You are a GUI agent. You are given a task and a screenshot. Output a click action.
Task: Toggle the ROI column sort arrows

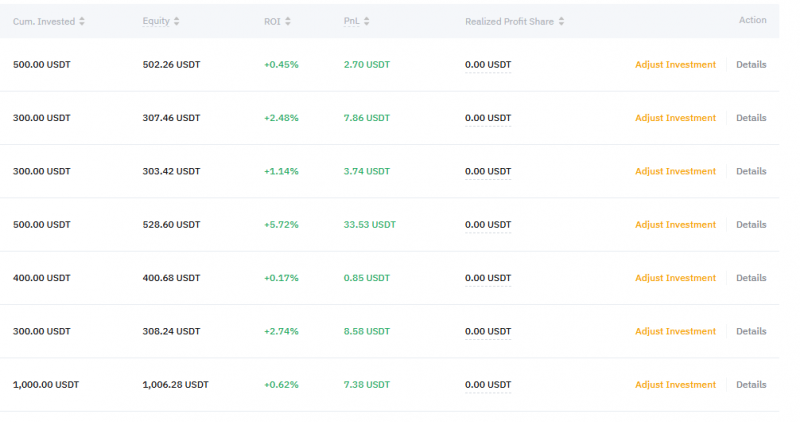288,21
